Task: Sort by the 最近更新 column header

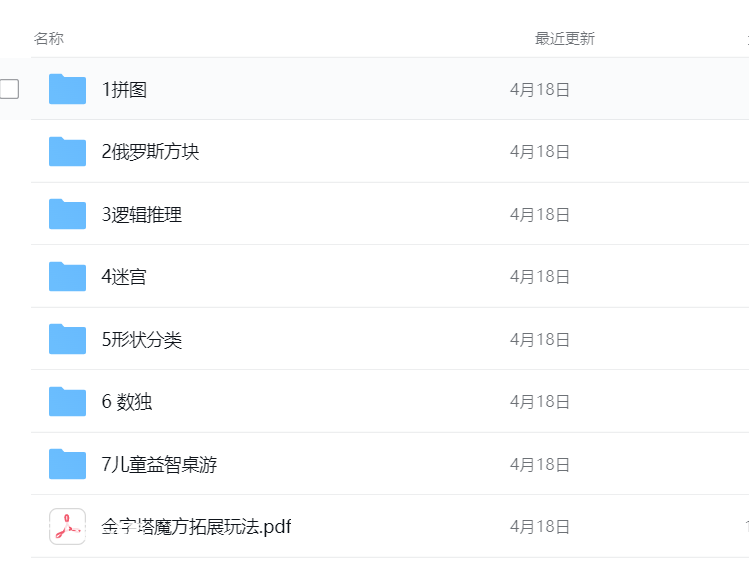Action: 565,38
